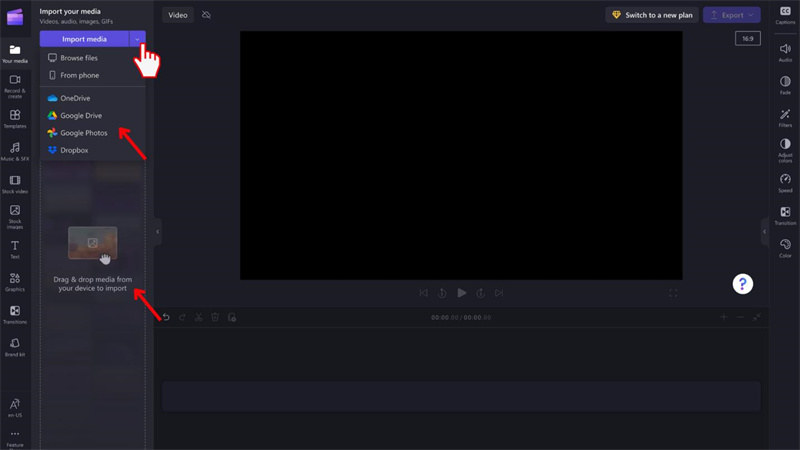Play the video preview

(462, 293)
